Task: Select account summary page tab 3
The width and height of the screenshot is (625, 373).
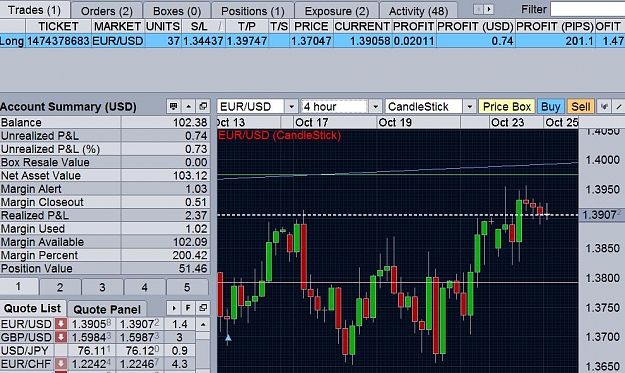Action: (x=102, y=287)
